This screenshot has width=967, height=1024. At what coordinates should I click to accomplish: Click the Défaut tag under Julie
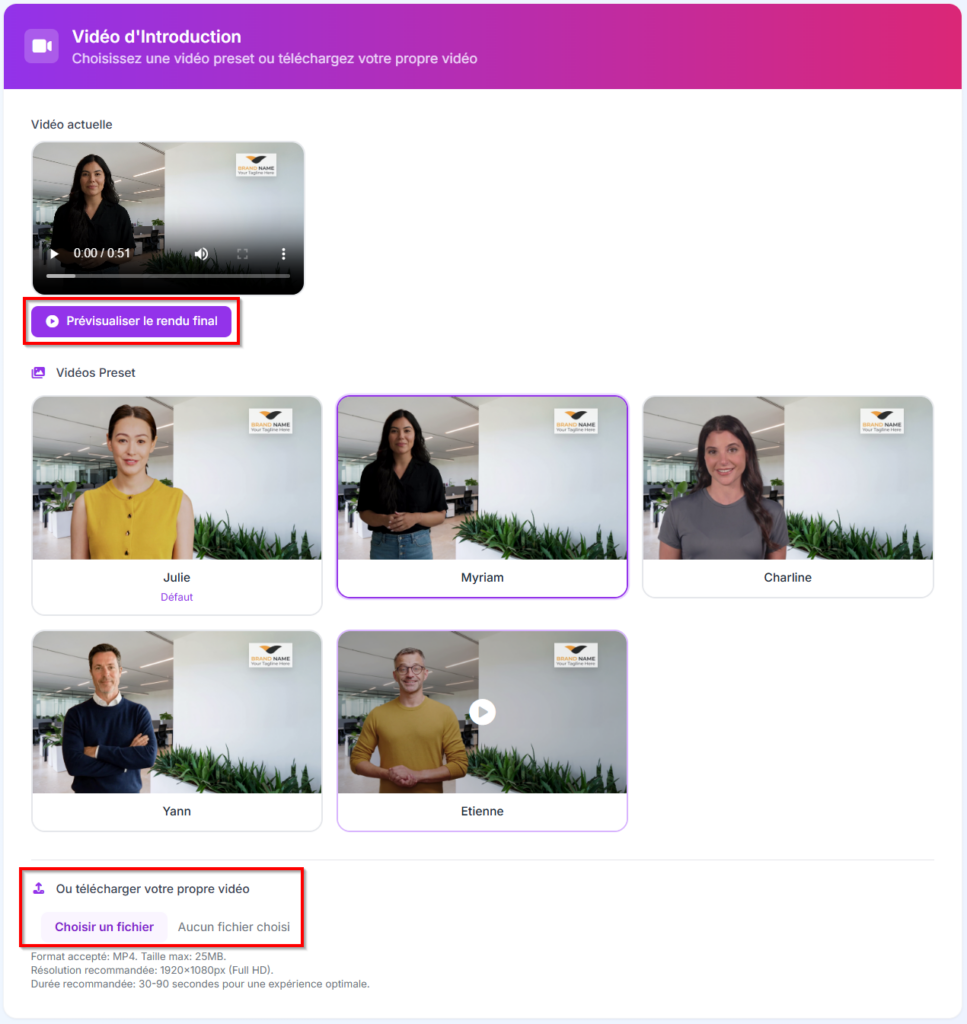pyautogui.click(x=177, y=597)
